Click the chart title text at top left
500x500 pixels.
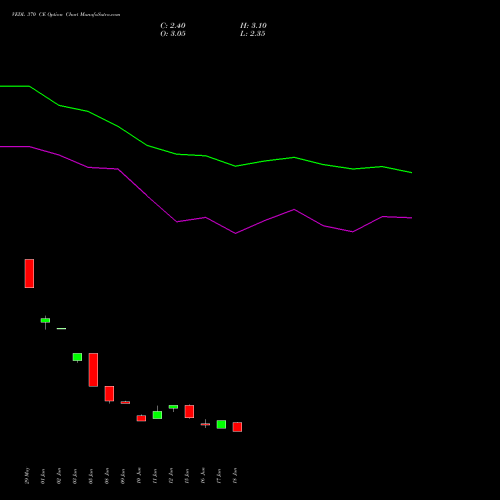tap(66, 15)
